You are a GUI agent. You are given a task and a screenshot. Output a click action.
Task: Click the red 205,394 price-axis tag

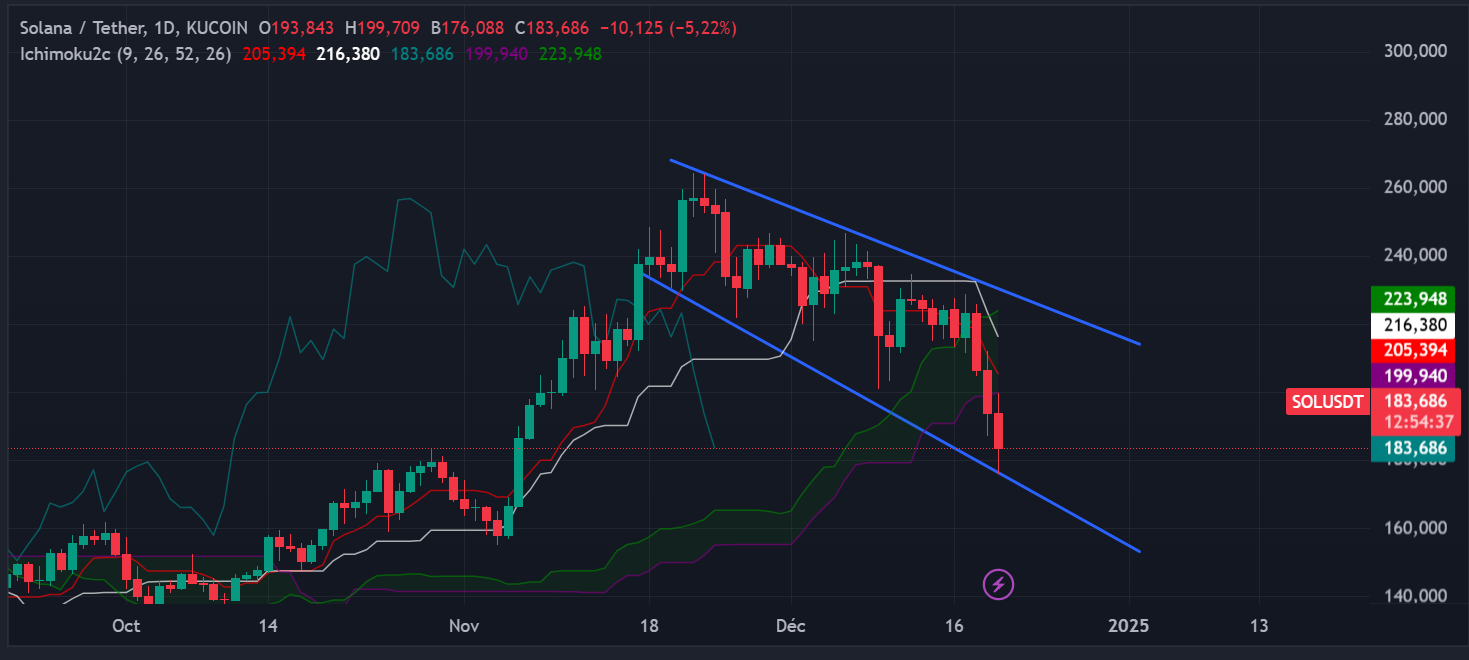1412,350
